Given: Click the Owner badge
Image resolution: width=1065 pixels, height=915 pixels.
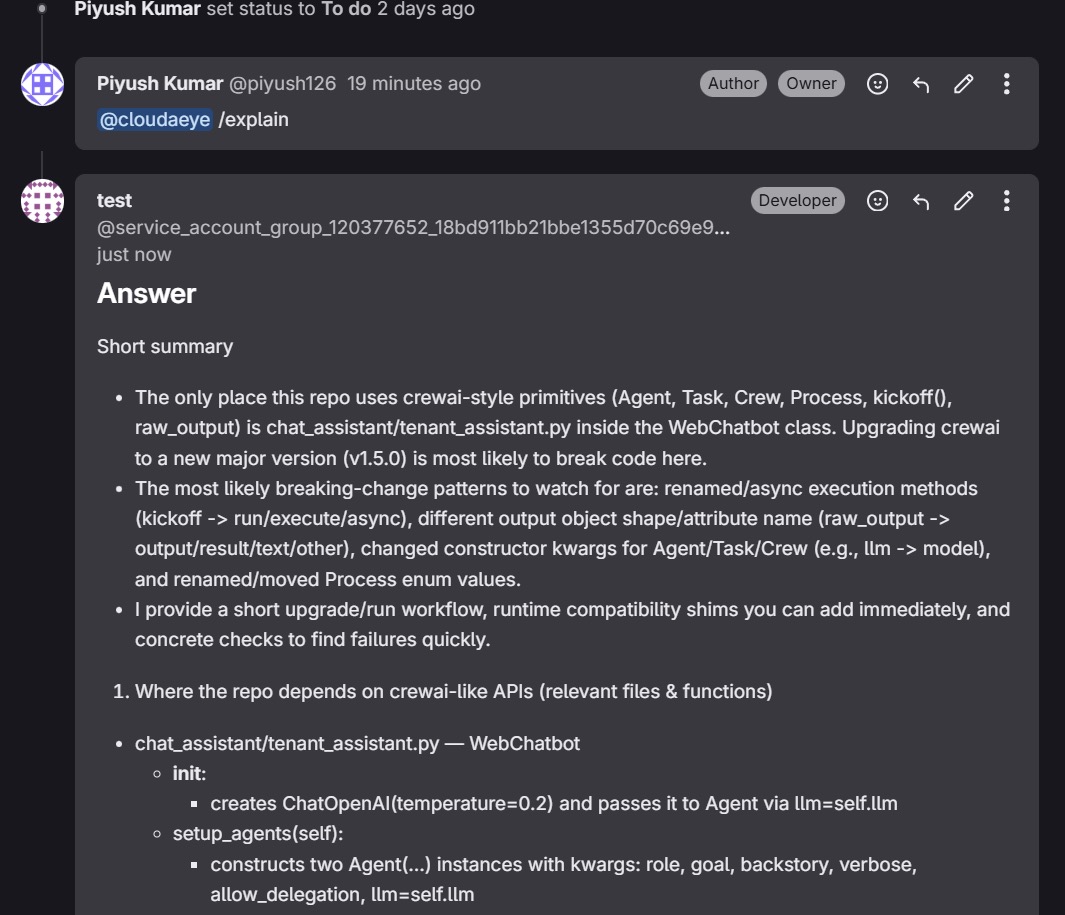Looking at the screenshot, I should click(811, 84).
